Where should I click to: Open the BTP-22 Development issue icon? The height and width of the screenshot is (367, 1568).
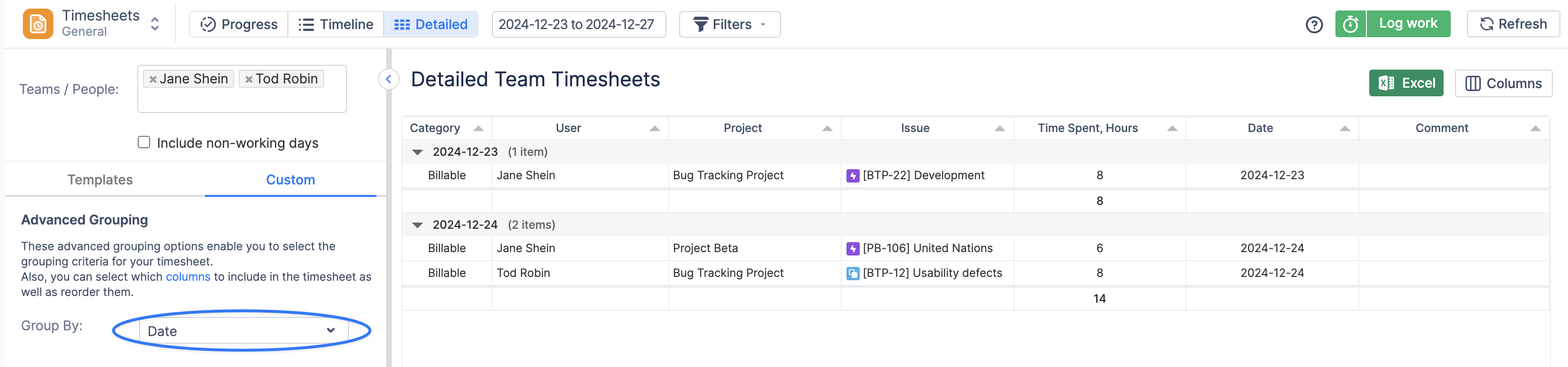click(x=852, y=176)
